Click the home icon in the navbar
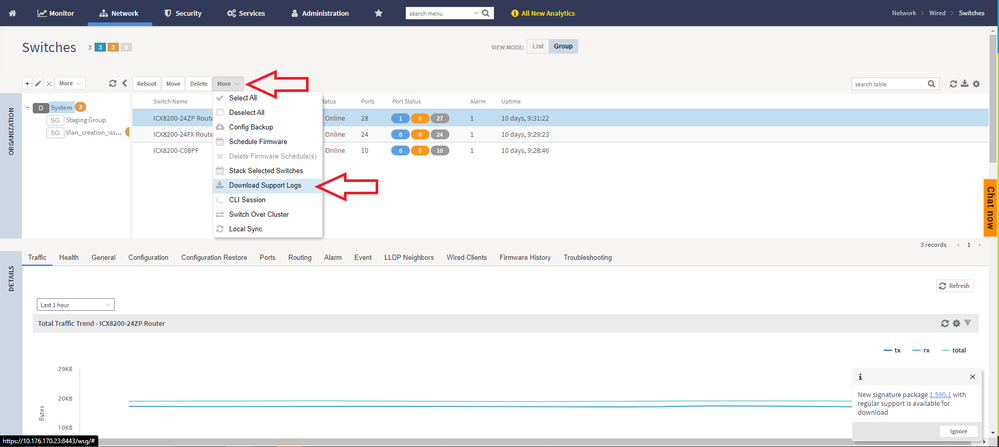The image size is (999, 447). click(x=12, y=13)
